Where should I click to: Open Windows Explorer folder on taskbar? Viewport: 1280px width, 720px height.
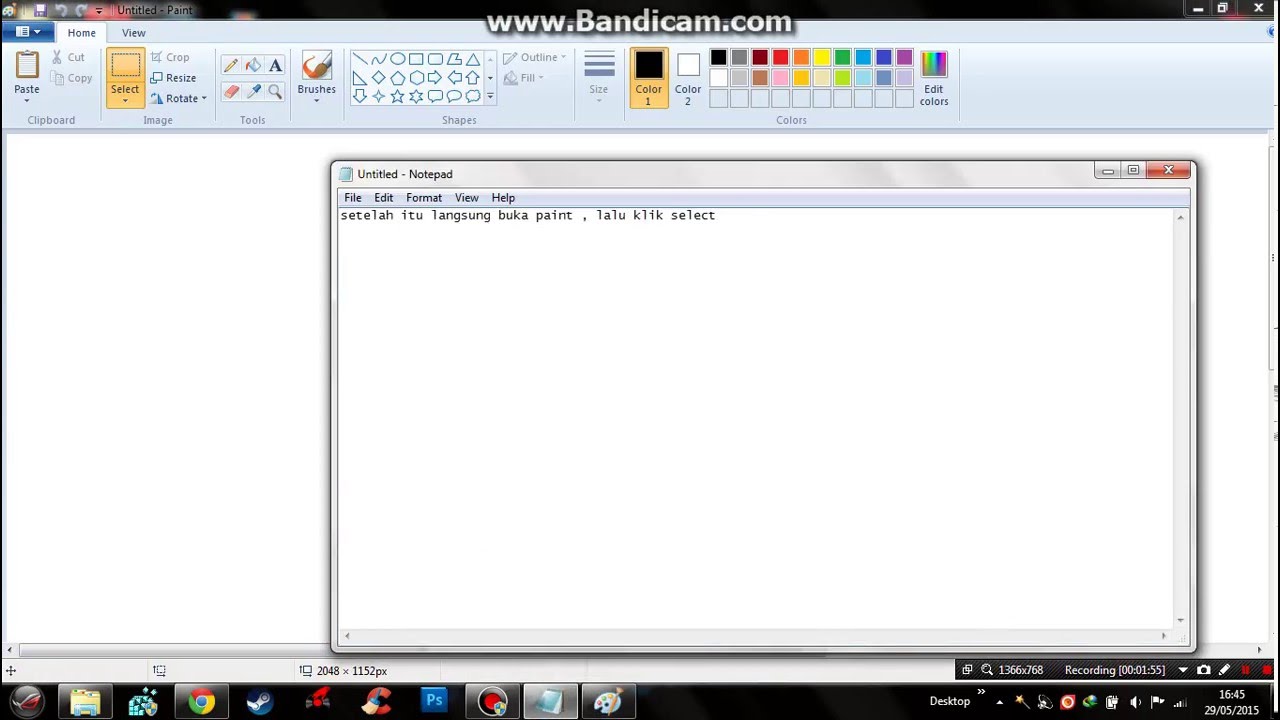pyautogui.click(x=85, y=702)
